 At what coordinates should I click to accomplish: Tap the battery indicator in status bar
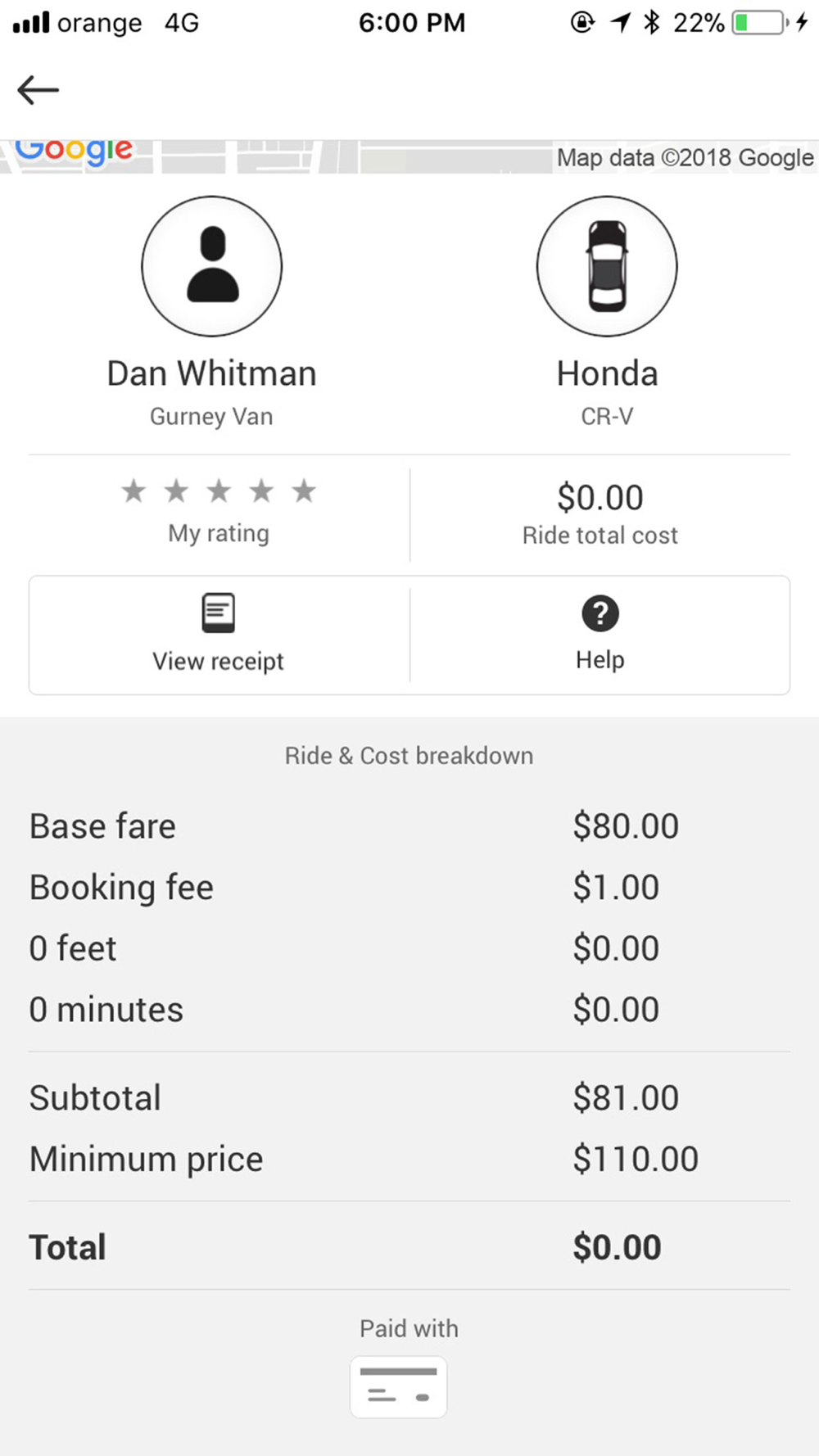coord(759,23)
